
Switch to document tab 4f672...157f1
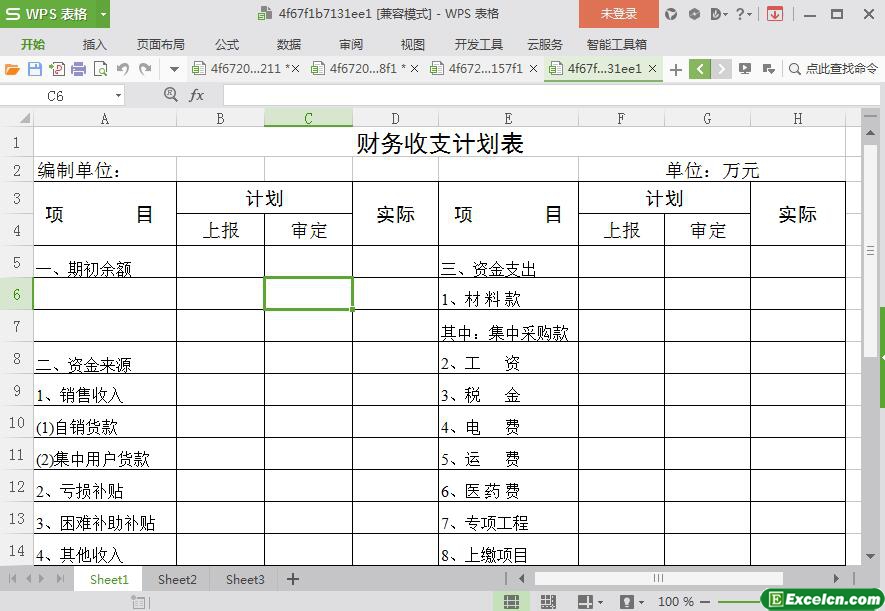click(x=484, y=69)
